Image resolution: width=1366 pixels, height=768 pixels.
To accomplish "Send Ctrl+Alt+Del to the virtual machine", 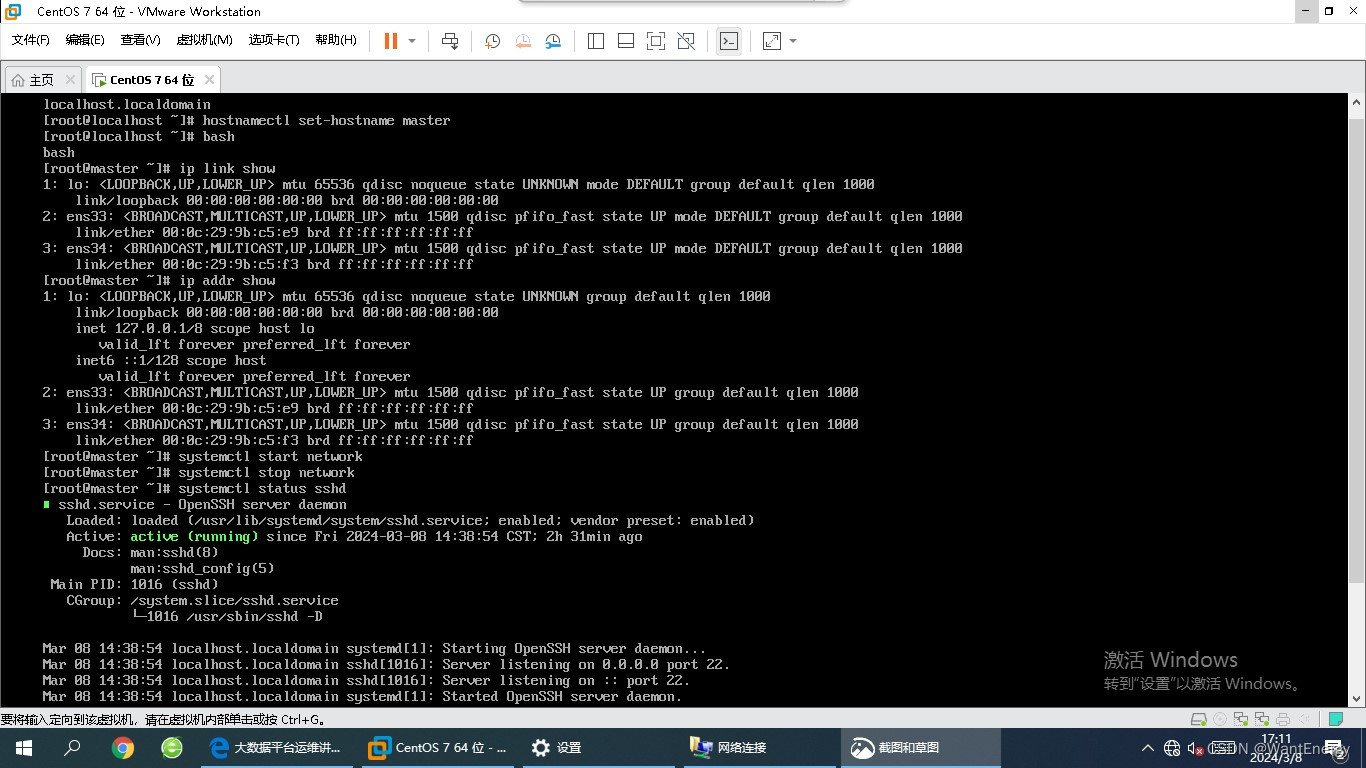I will tap(450, 41).
